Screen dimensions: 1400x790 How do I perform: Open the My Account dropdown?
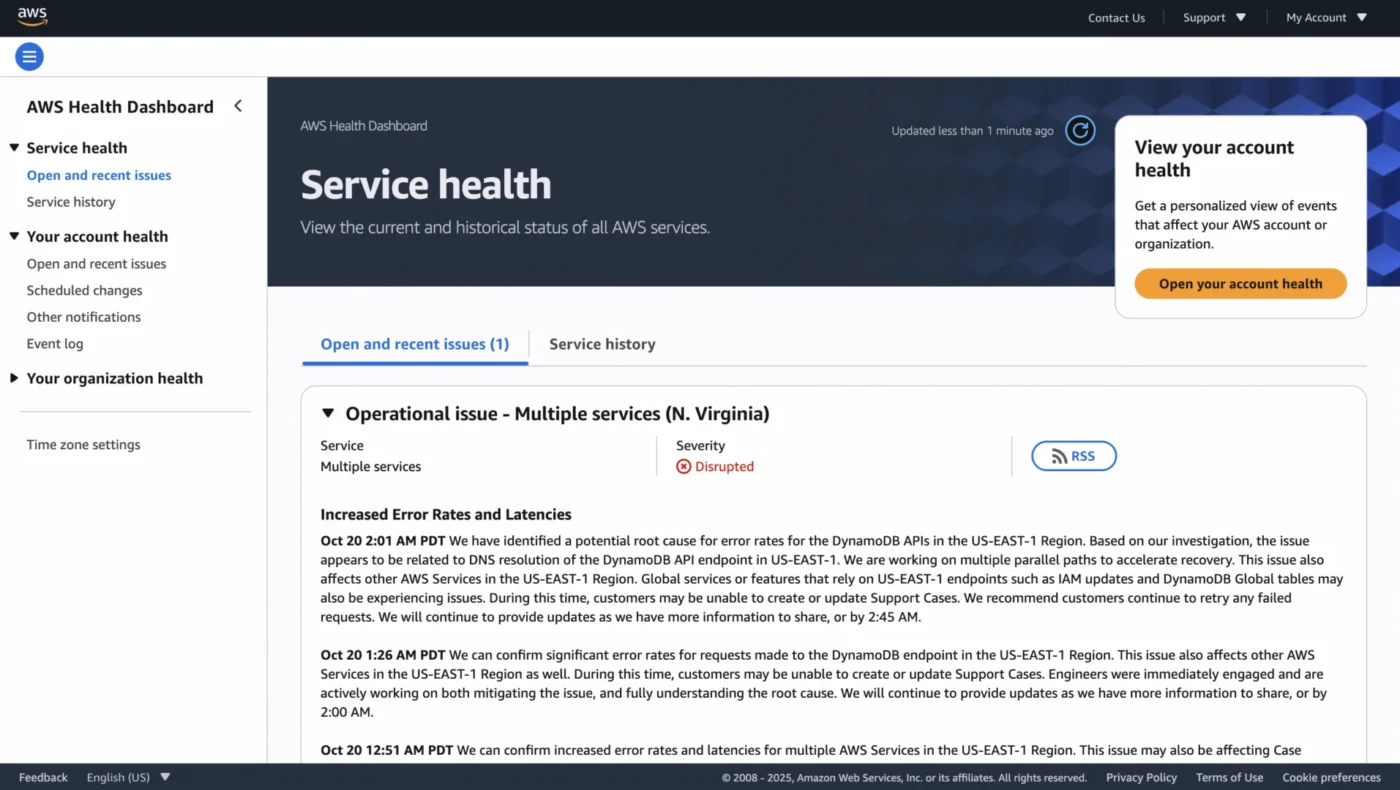(1326, 18)
